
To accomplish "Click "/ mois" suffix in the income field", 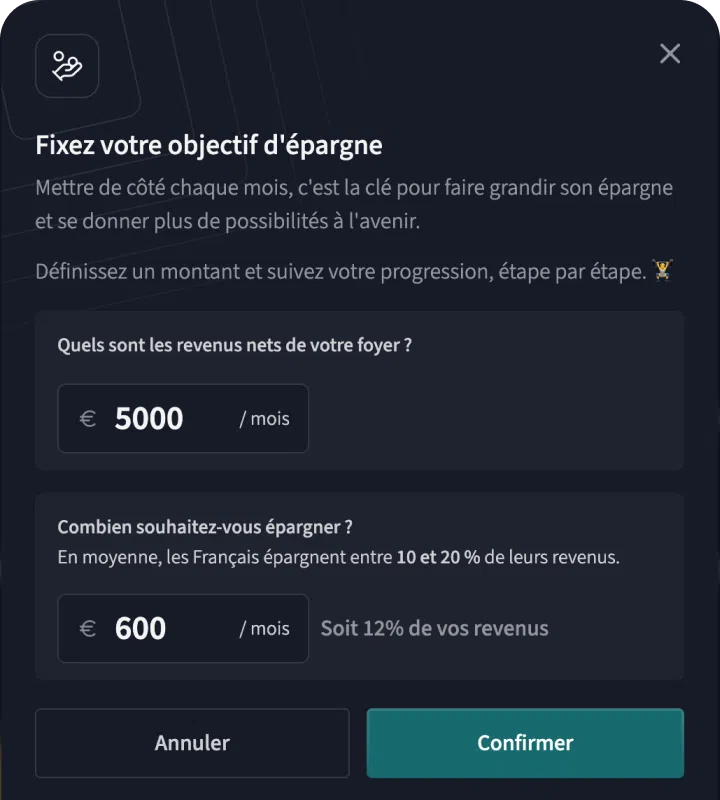I will [264, 418].
